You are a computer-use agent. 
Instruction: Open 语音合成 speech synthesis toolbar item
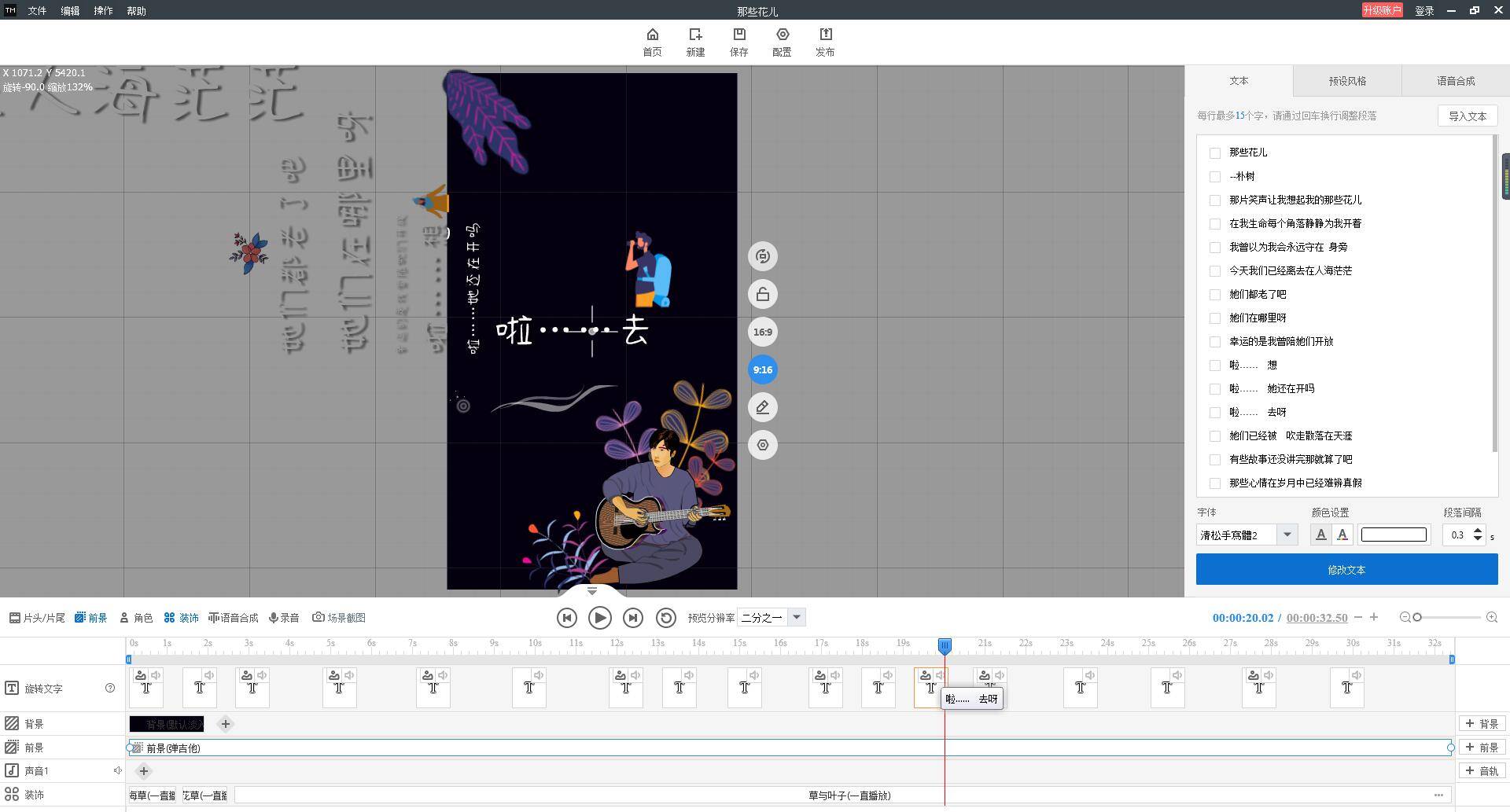pos(233,618)
